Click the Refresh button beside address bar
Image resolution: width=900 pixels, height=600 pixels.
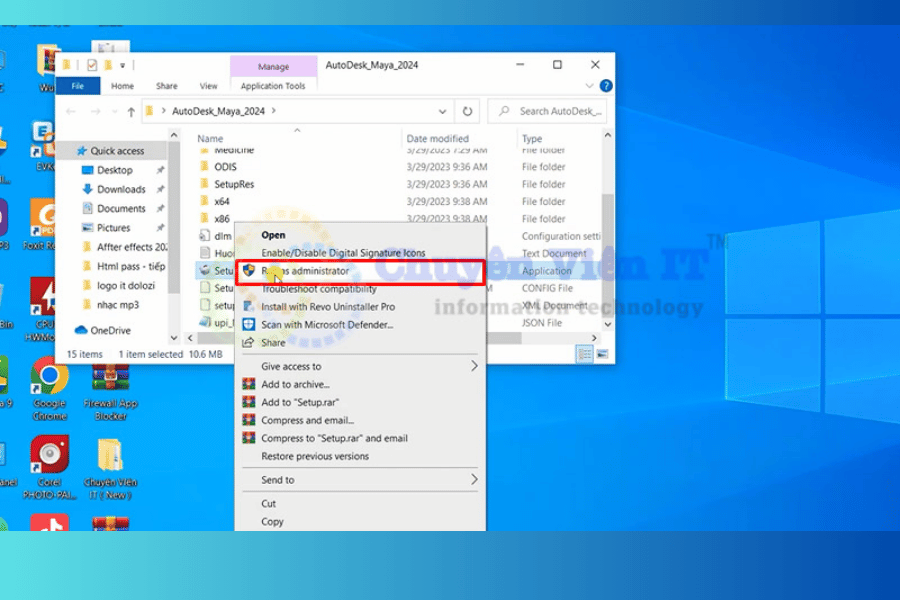tap(467, 111)
